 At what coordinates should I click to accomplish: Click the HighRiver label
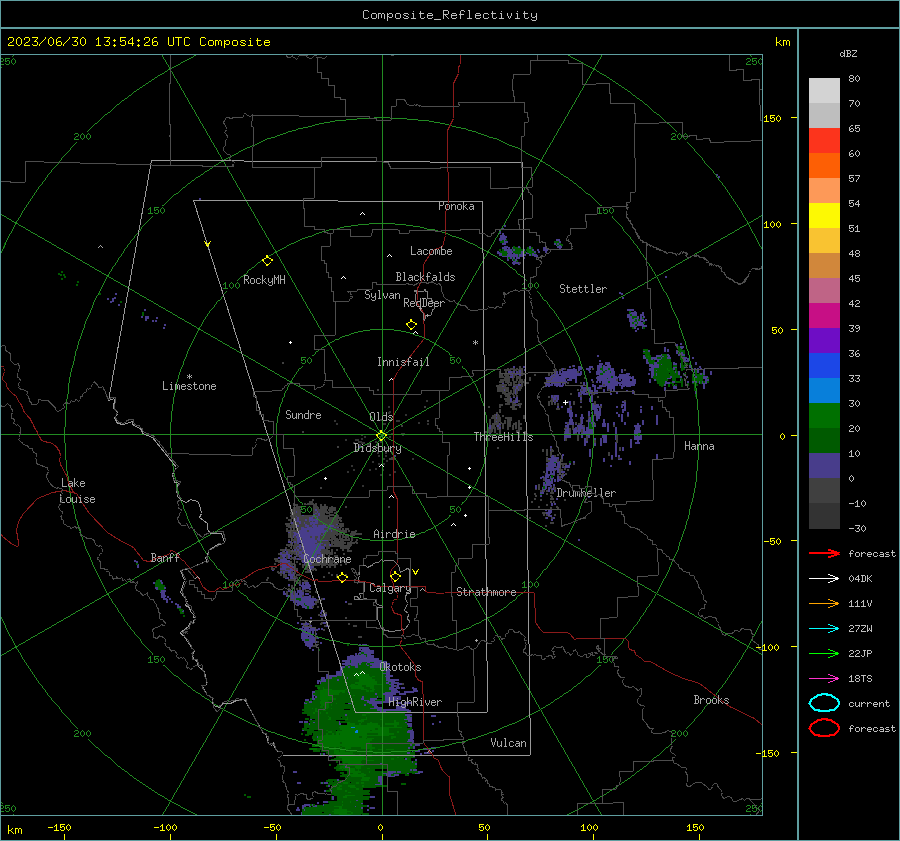[x=415, y=702]
